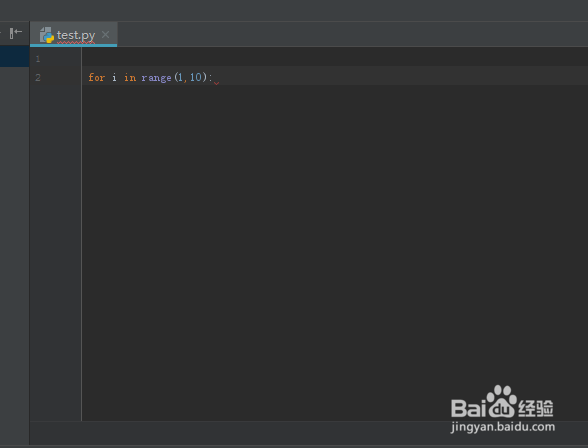Click the hide panel arrow icon
Screen dimensions: 588x448
click(x=15, y=33)
